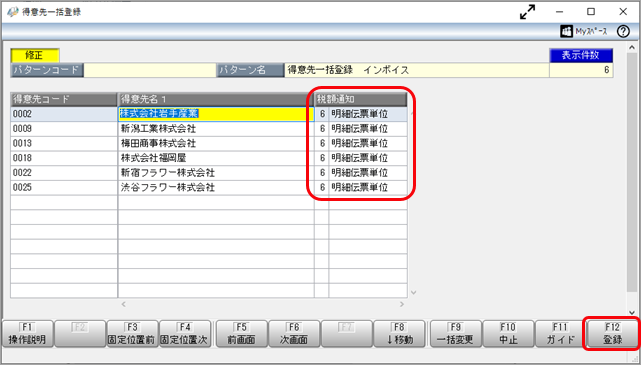Click 明細伝票単位 for 株式会社福岡屋
The image size is (641, 365).
click(368, 158)
